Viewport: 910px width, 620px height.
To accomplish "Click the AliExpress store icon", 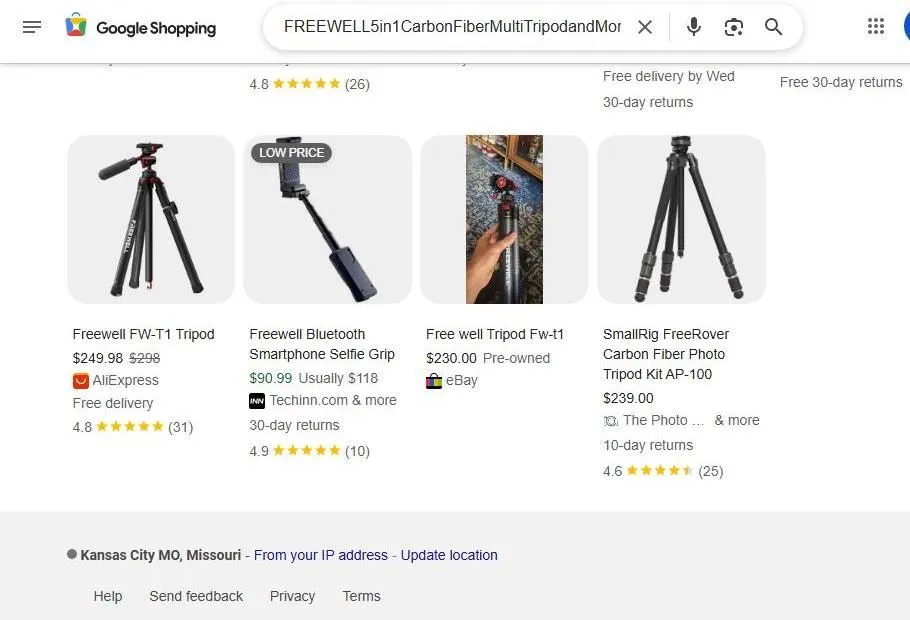I will click(80, 380).
